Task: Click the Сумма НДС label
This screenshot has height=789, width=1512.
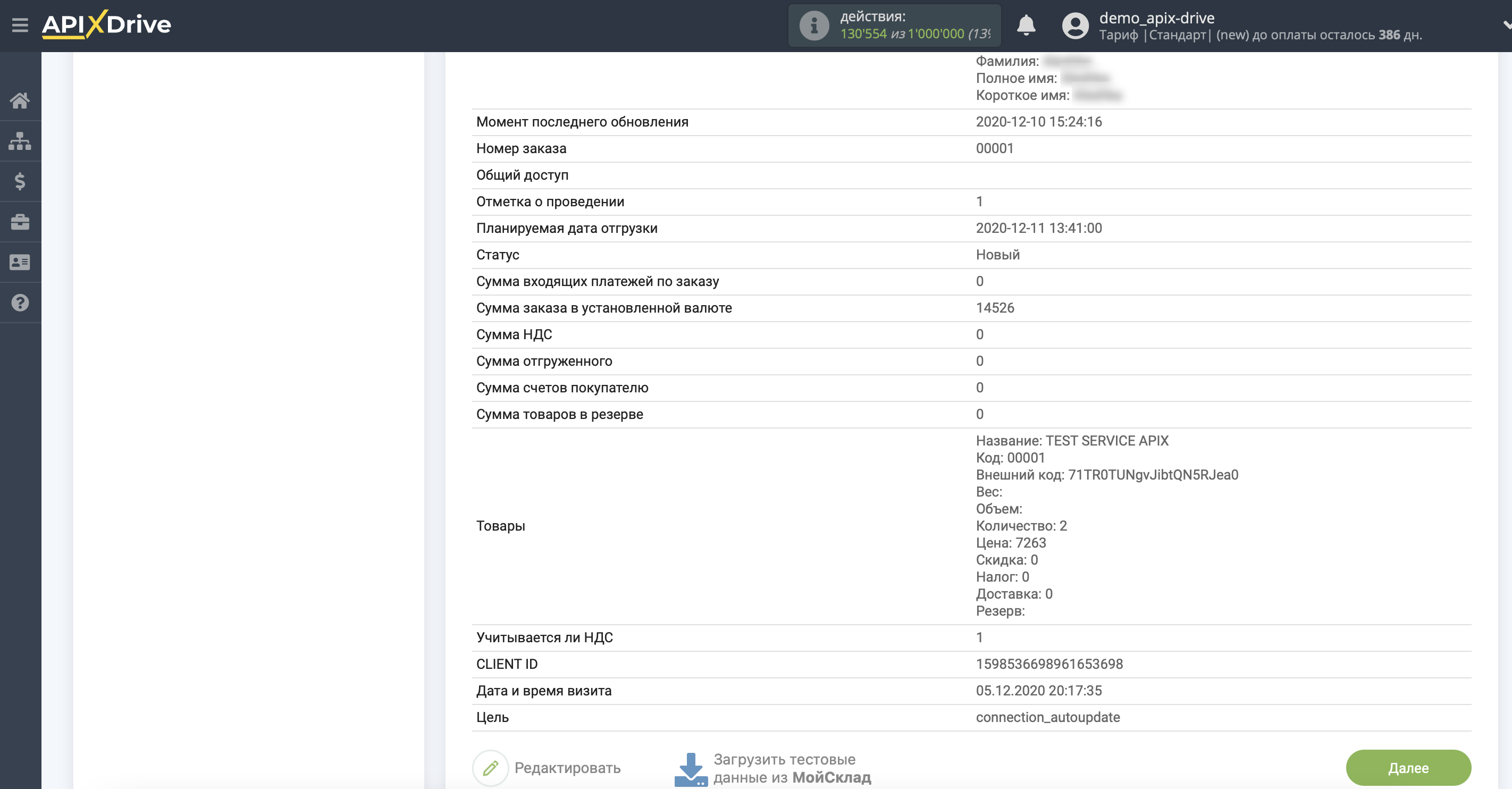Action: click(514, 334)
